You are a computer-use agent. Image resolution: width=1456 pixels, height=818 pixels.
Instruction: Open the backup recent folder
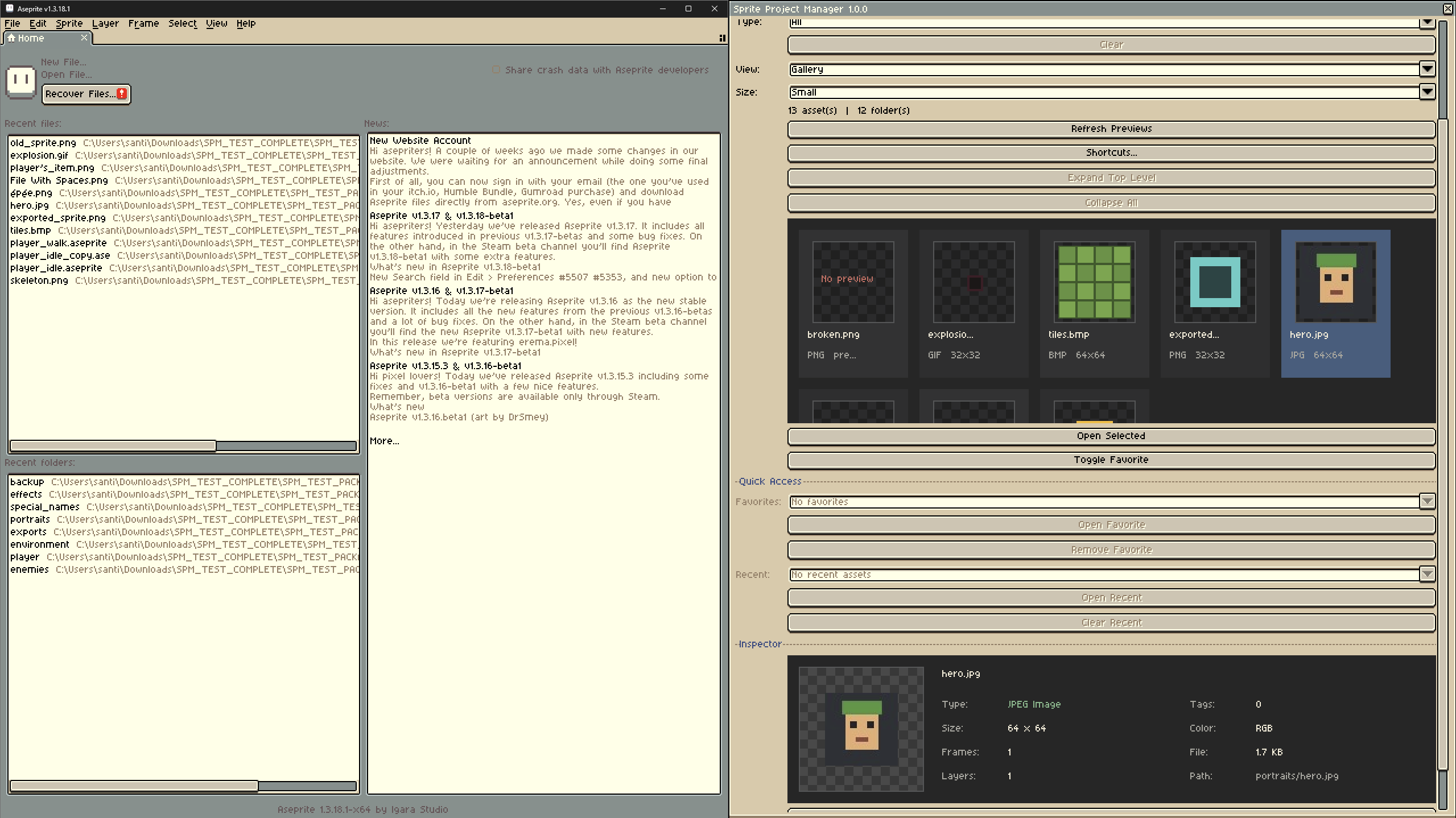[x=183, y=482]
